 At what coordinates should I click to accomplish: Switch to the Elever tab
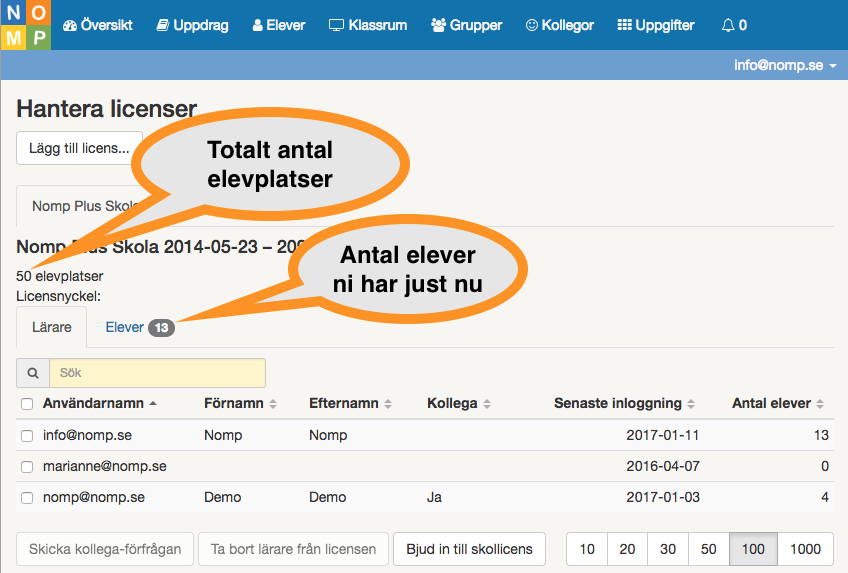138,327
